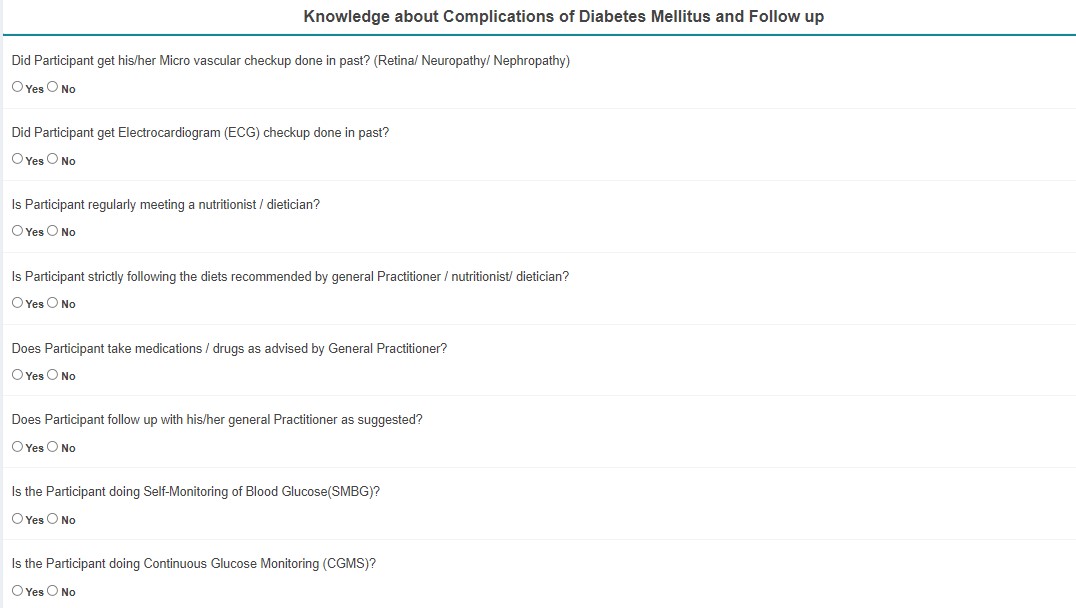The image size is (1076, 608).
Task: Click the Electrocardiogram (ECG) checkup question text
Action: tap(200, 132)
